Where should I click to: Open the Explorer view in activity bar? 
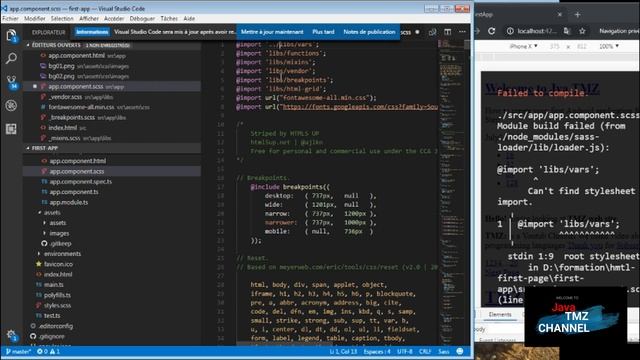click(11, 35)
